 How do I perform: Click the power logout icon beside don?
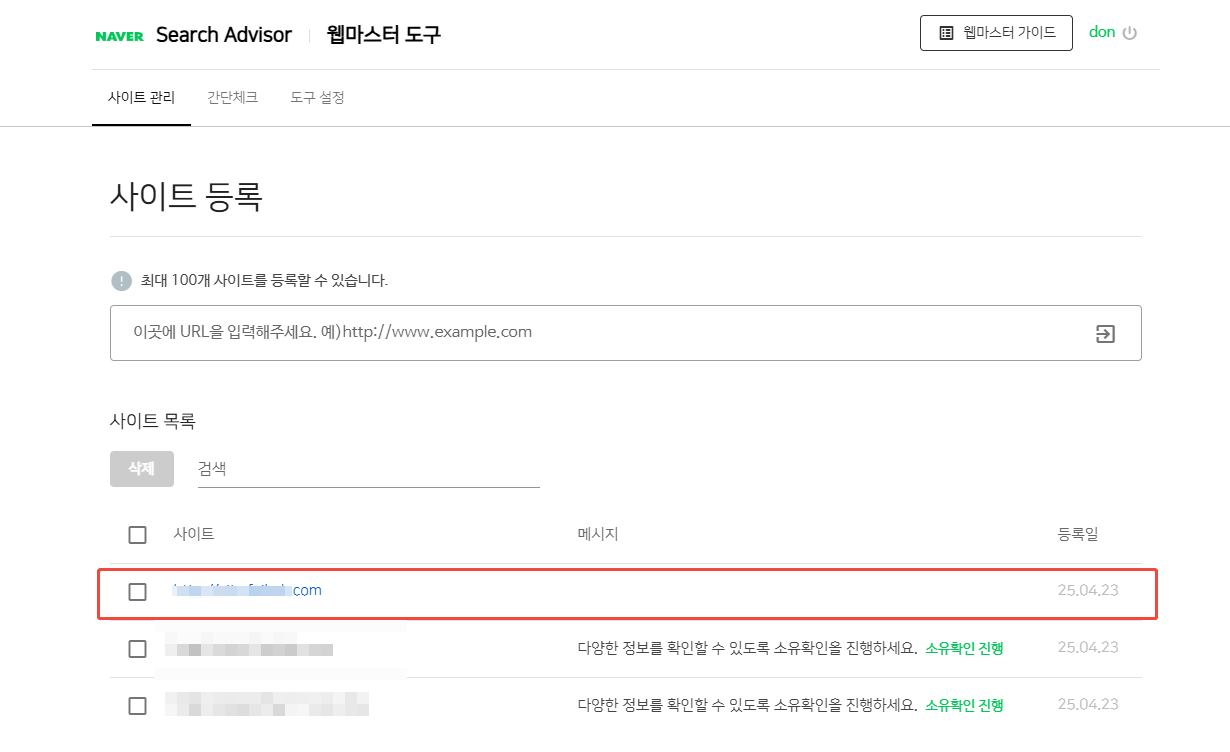tap(1130, 33)
